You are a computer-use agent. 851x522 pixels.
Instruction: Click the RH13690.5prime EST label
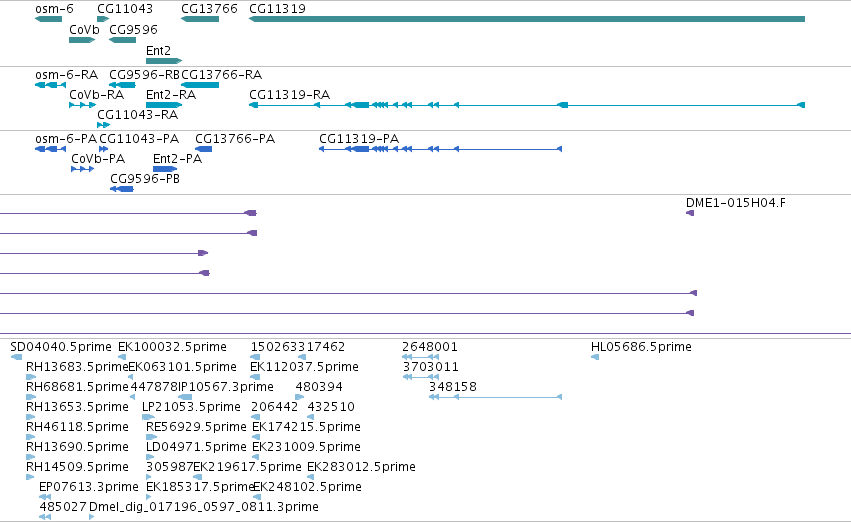point(78,447)
